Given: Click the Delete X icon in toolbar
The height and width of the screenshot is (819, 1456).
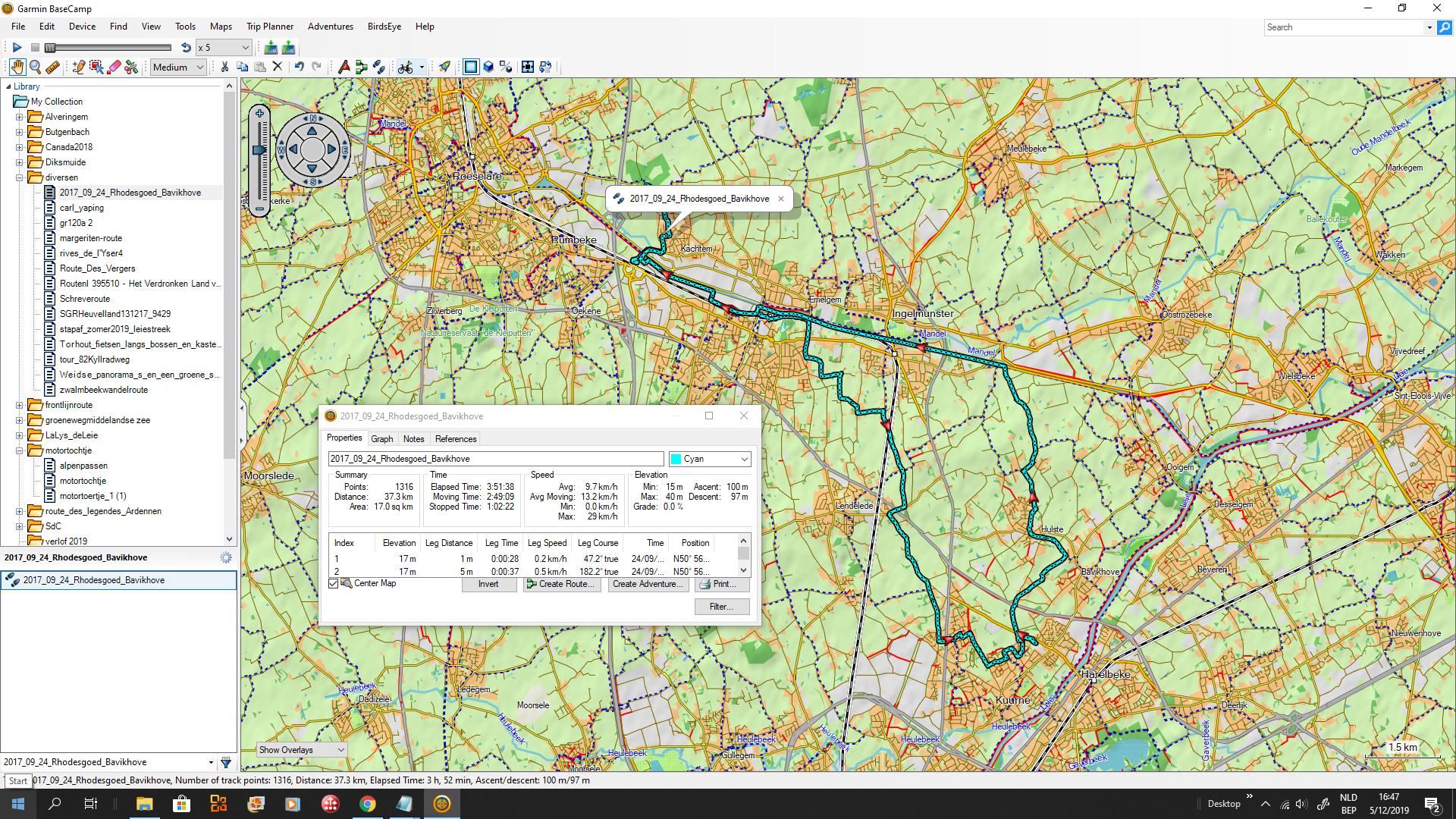Looking at the screenshot, I should (278, 67).
